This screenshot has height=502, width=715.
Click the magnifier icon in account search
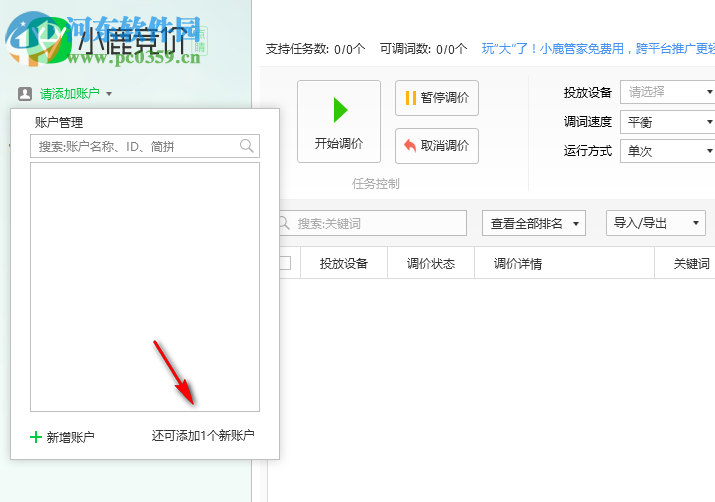click(x=246, y=146)
